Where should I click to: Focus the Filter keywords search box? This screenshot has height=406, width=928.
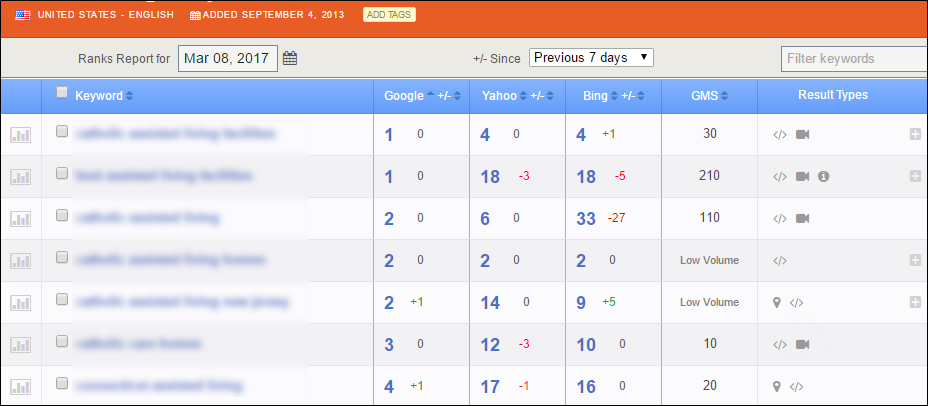855,59
